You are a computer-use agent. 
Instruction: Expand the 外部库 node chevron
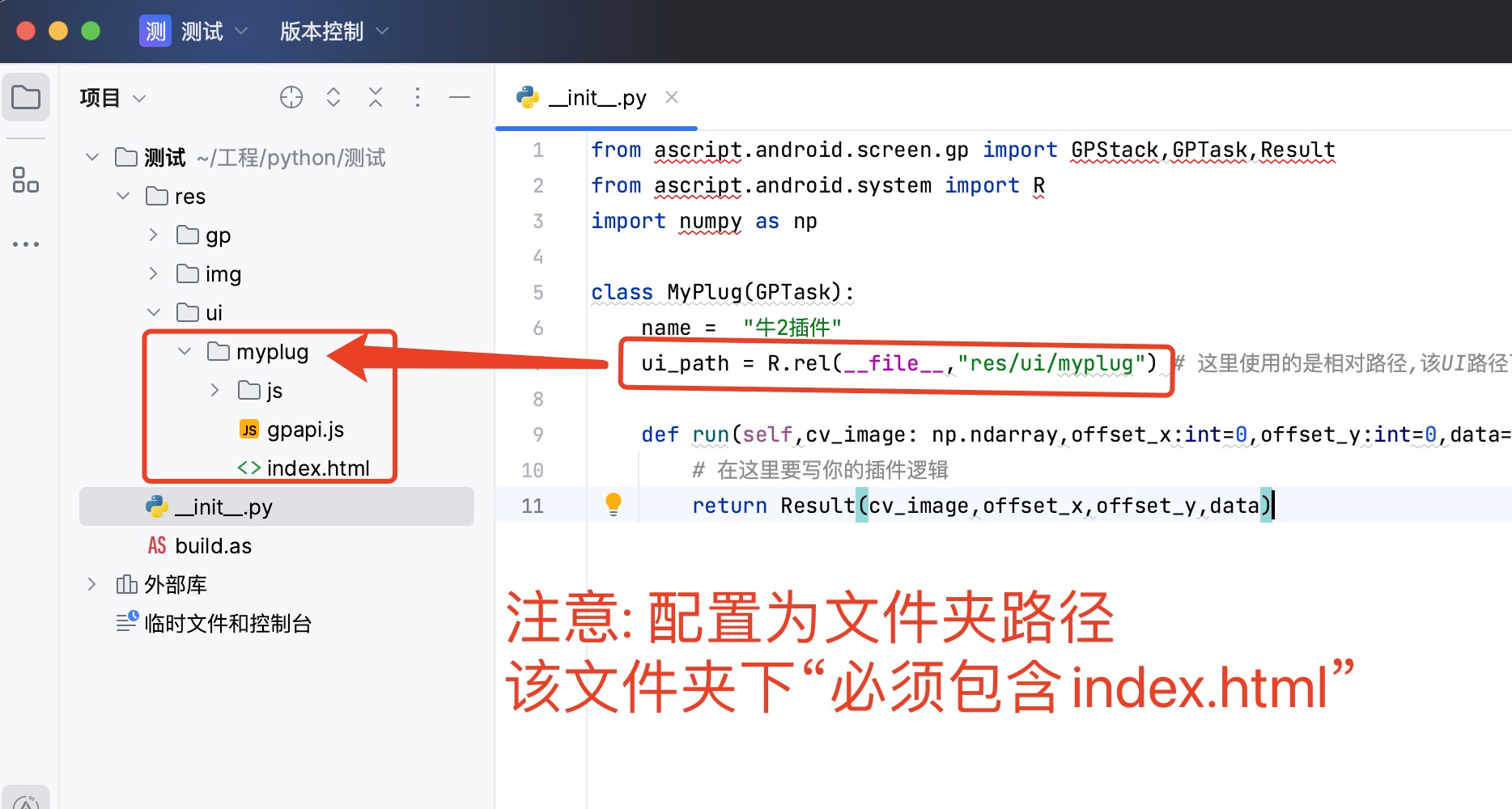[x=92, y=584]
